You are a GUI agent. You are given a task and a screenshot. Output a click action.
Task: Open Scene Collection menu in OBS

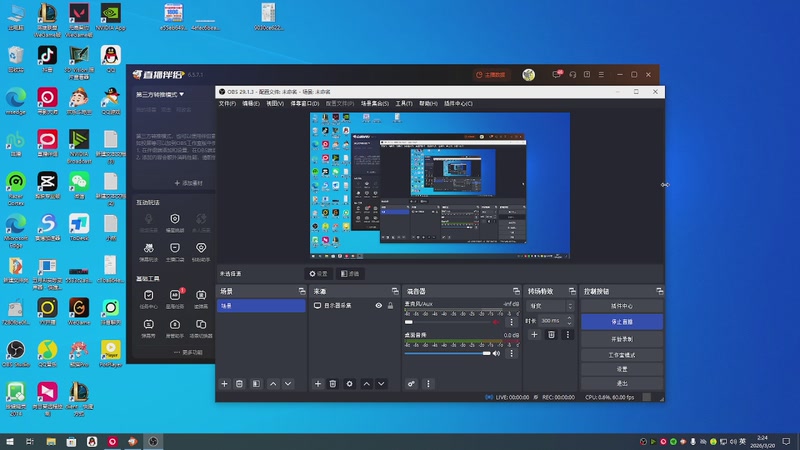(374, 104)
